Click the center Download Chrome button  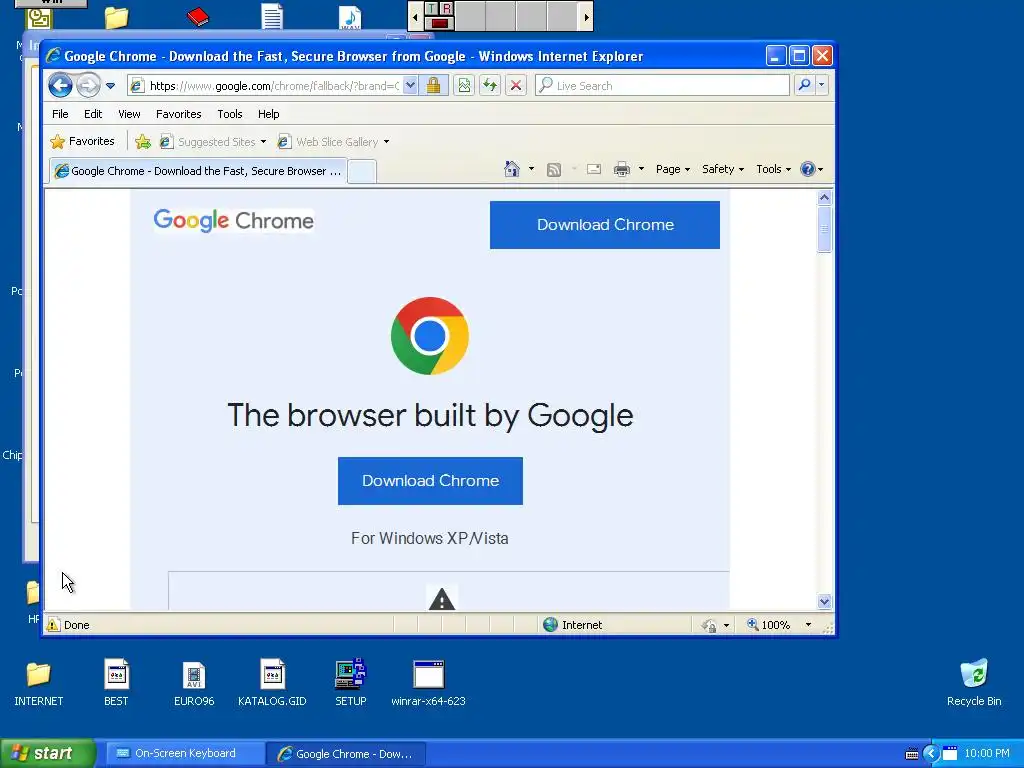430,481
